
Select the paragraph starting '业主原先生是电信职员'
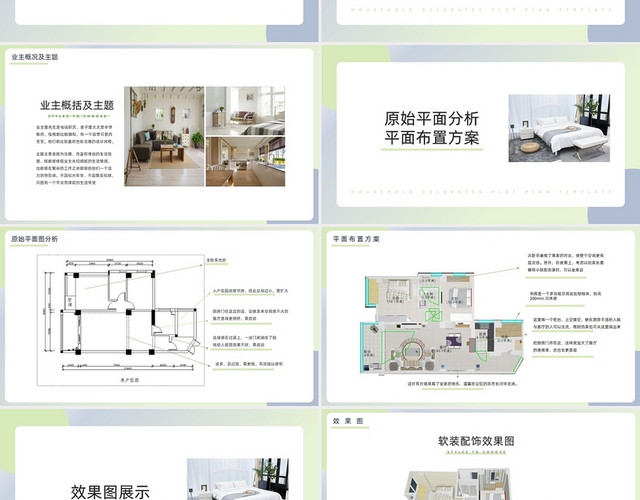tap(75, 135)
